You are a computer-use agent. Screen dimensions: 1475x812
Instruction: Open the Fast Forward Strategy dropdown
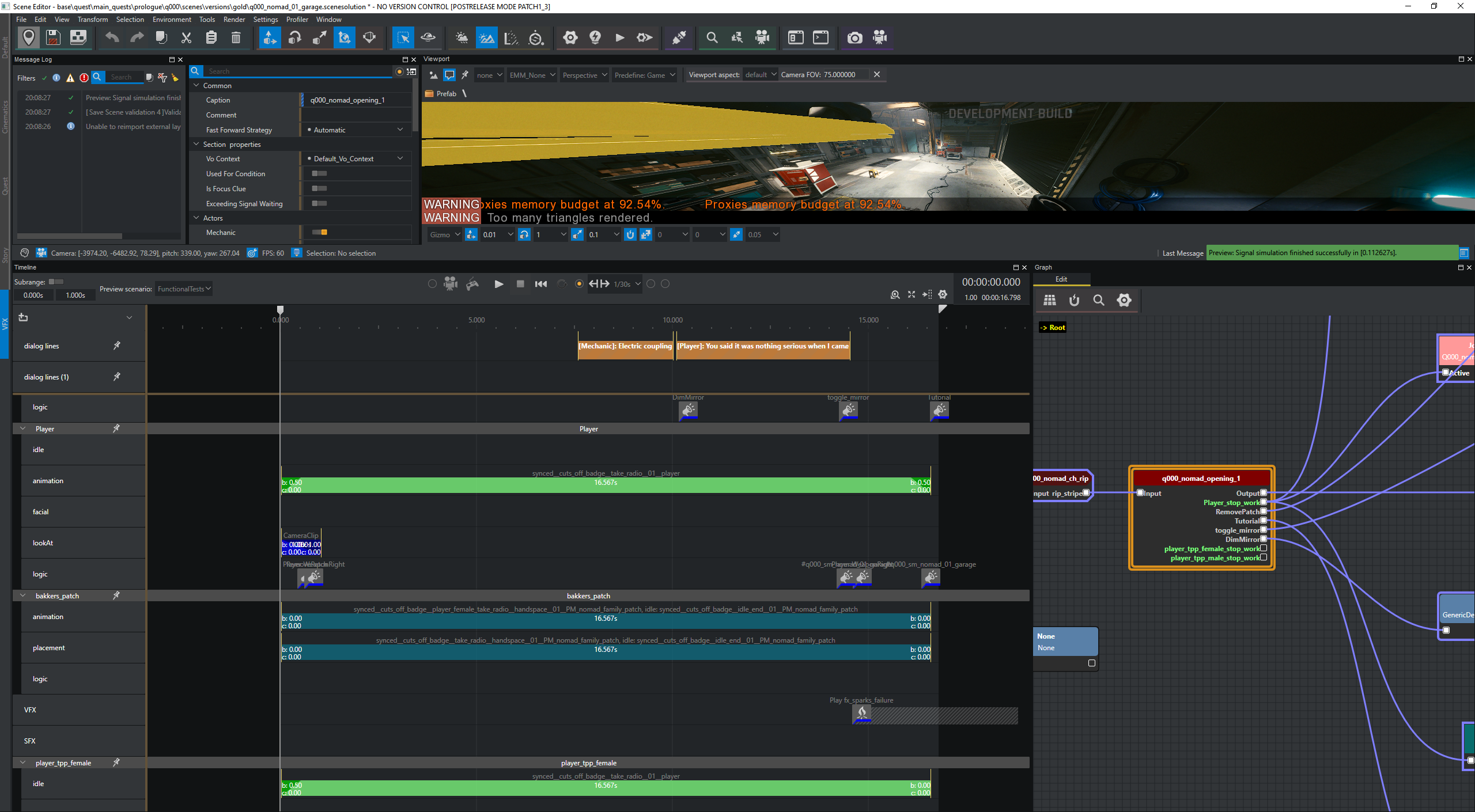[355, 130]
